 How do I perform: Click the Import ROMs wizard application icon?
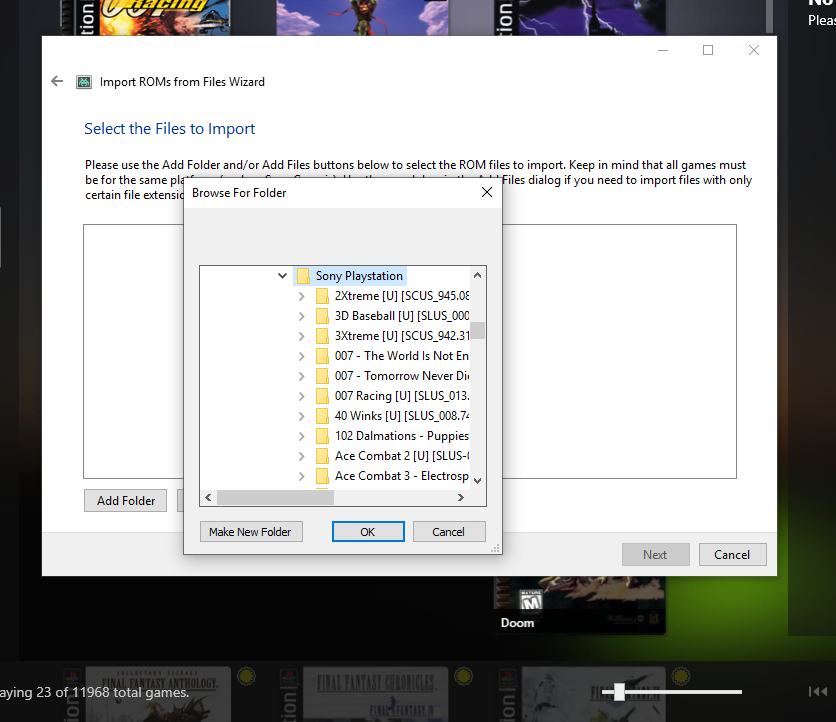click(x=84, y=82)
